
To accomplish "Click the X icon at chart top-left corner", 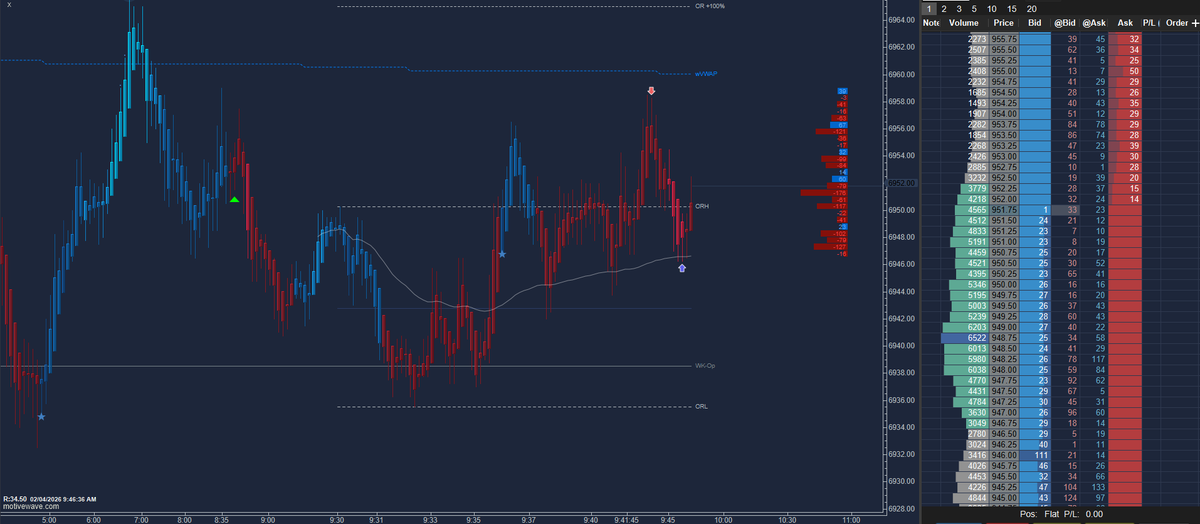I will click(8, 6).
